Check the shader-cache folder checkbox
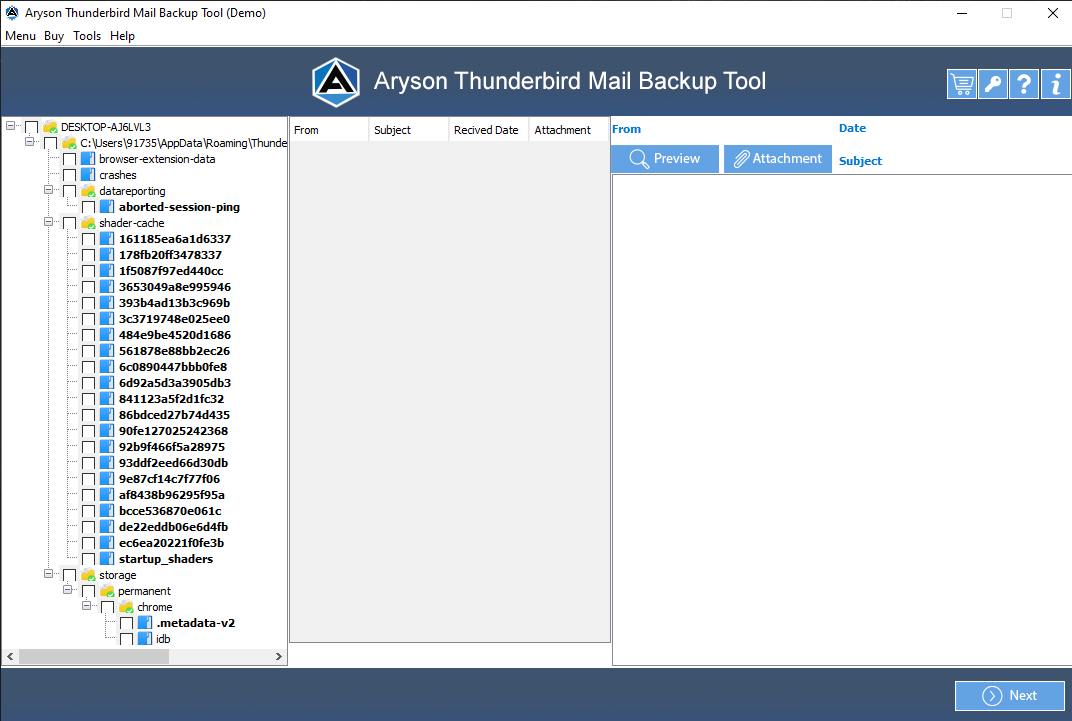Screen dimensions: 1072x721 pyautogui.click(x=70, y=223)
